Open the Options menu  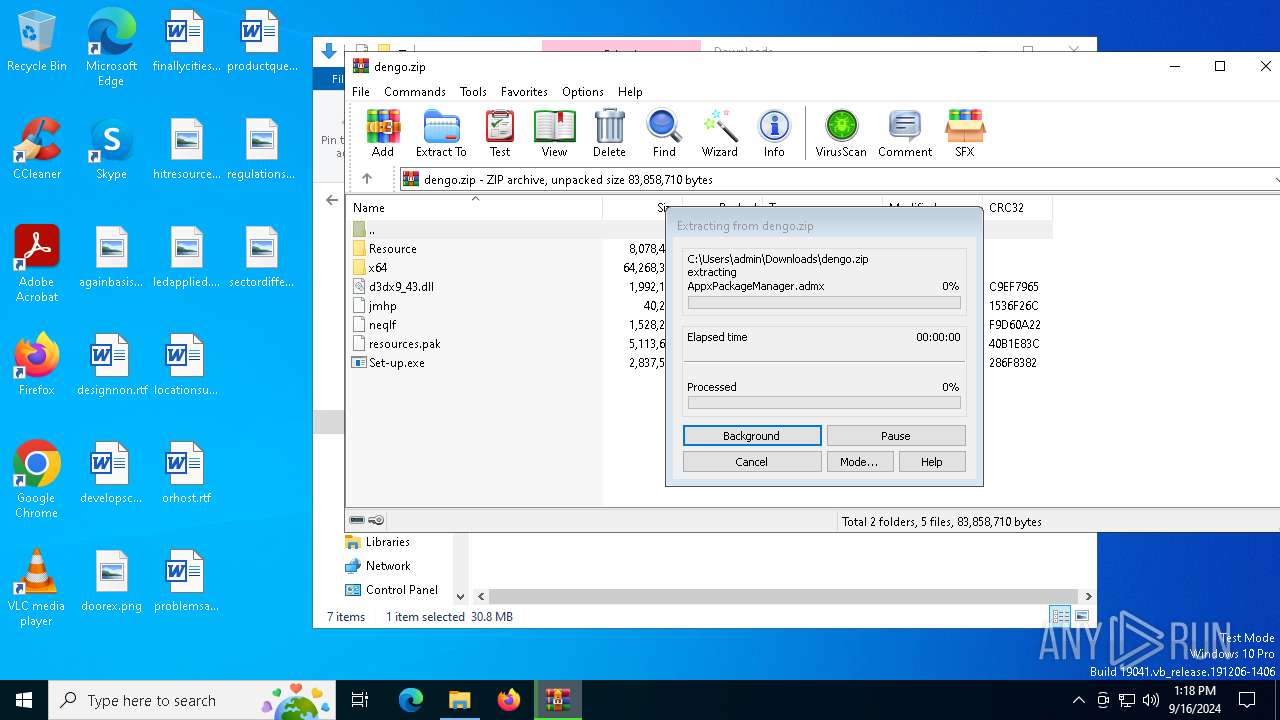[583, 91]
